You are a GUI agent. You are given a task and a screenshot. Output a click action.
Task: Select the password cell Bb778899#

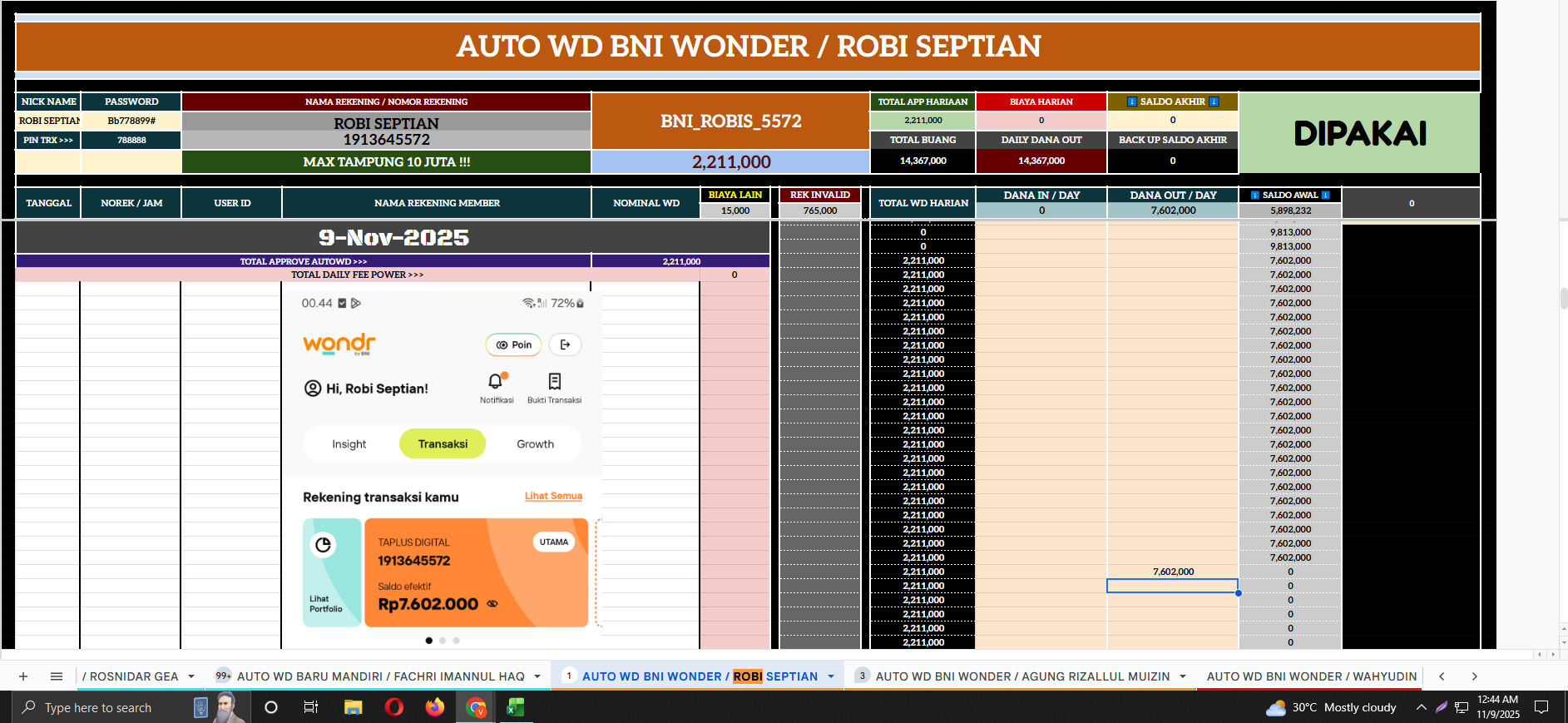(x=131, y=121)
